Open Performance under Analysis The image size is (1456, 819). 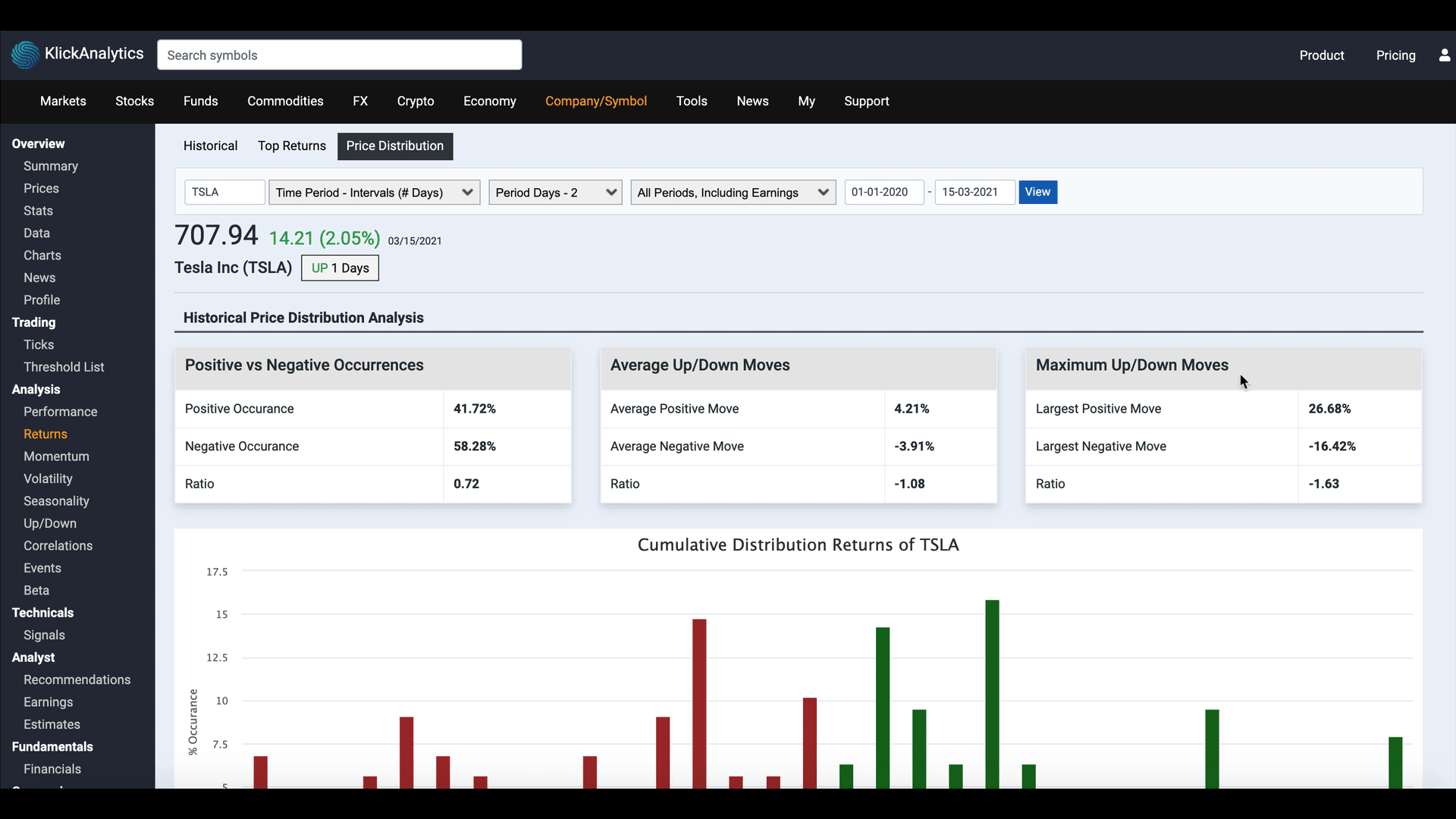click(61, 412)
